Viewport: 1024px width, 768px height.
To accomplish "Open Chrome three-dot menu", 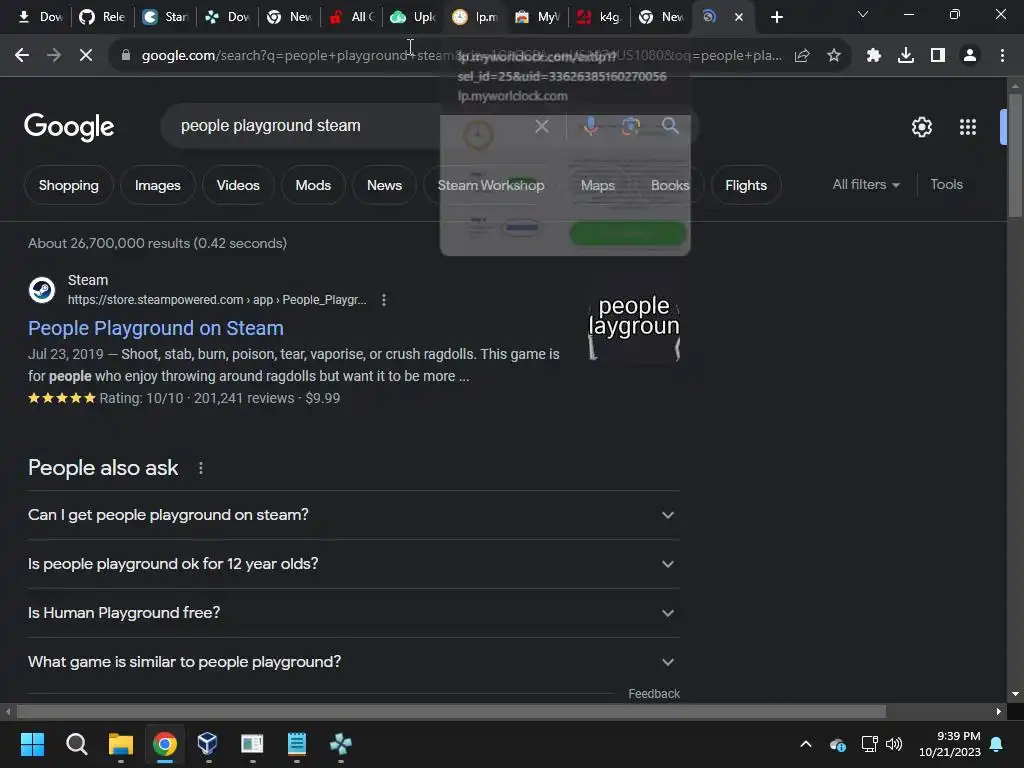I will [x=1002, y=56].
